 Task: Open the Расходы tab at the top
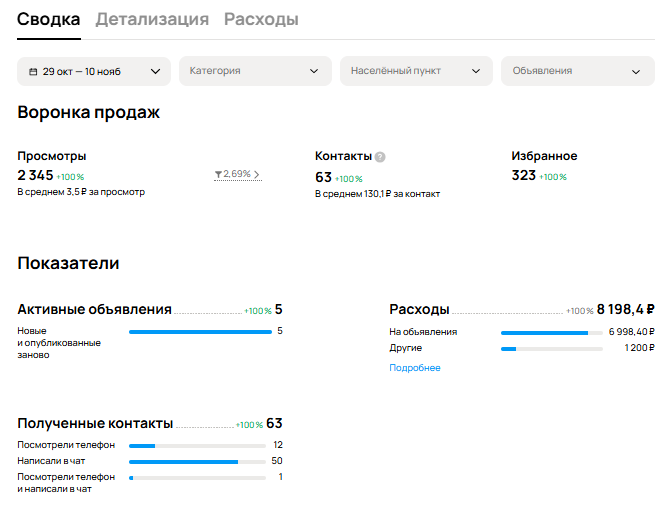(261, 19)
